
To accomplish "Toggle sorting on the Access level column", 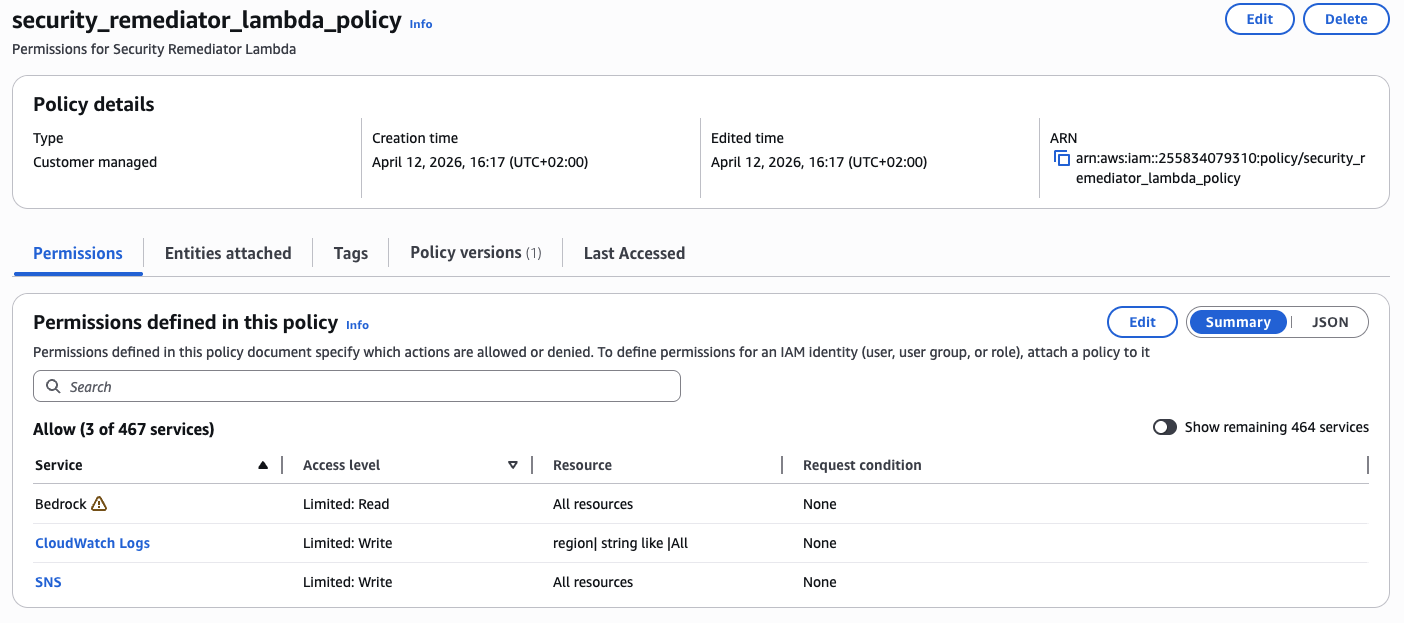I will point(341,464).
